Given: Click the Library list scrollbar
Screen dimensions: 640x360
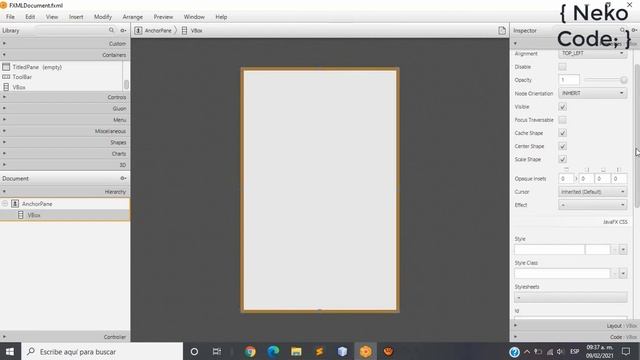Looking at the screenshot, I should pos(126,84).
